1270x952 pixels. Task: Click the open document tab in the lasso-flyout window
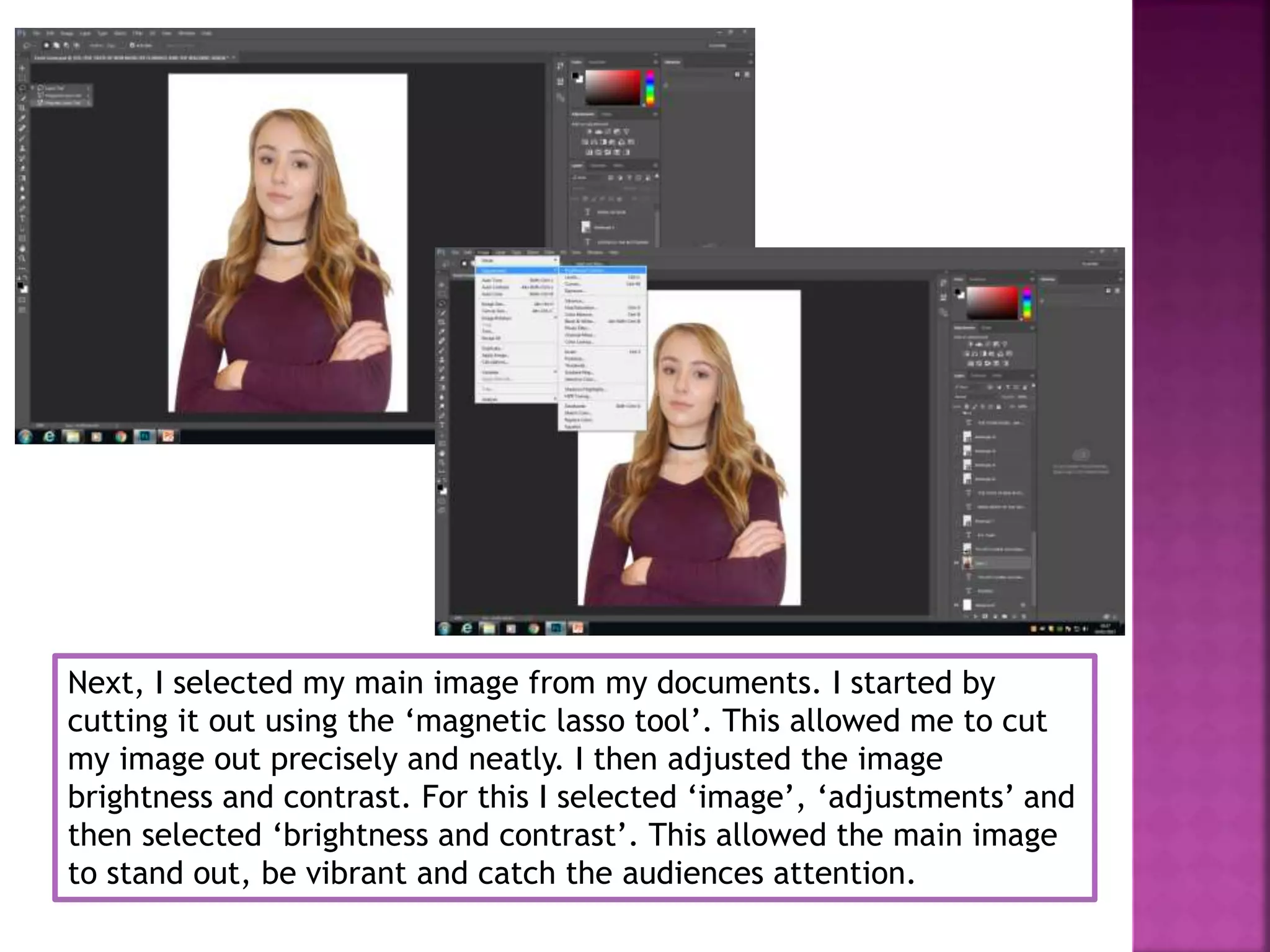[x=135, y=58]
